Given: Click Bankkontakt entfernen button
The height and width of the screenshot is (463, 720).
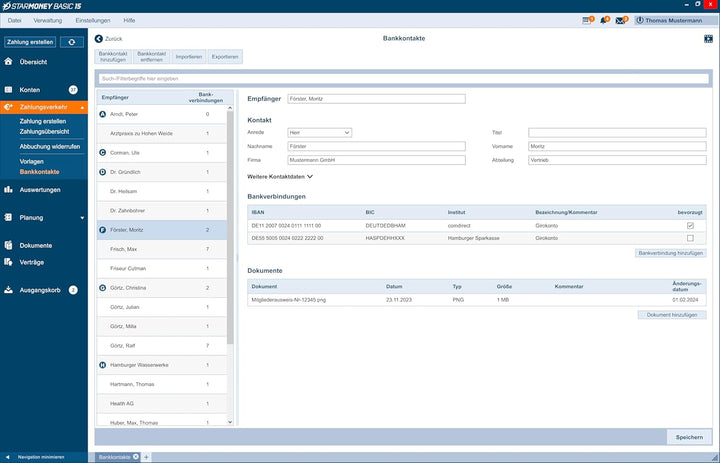Looking at the screenshot, I should 152,56.
